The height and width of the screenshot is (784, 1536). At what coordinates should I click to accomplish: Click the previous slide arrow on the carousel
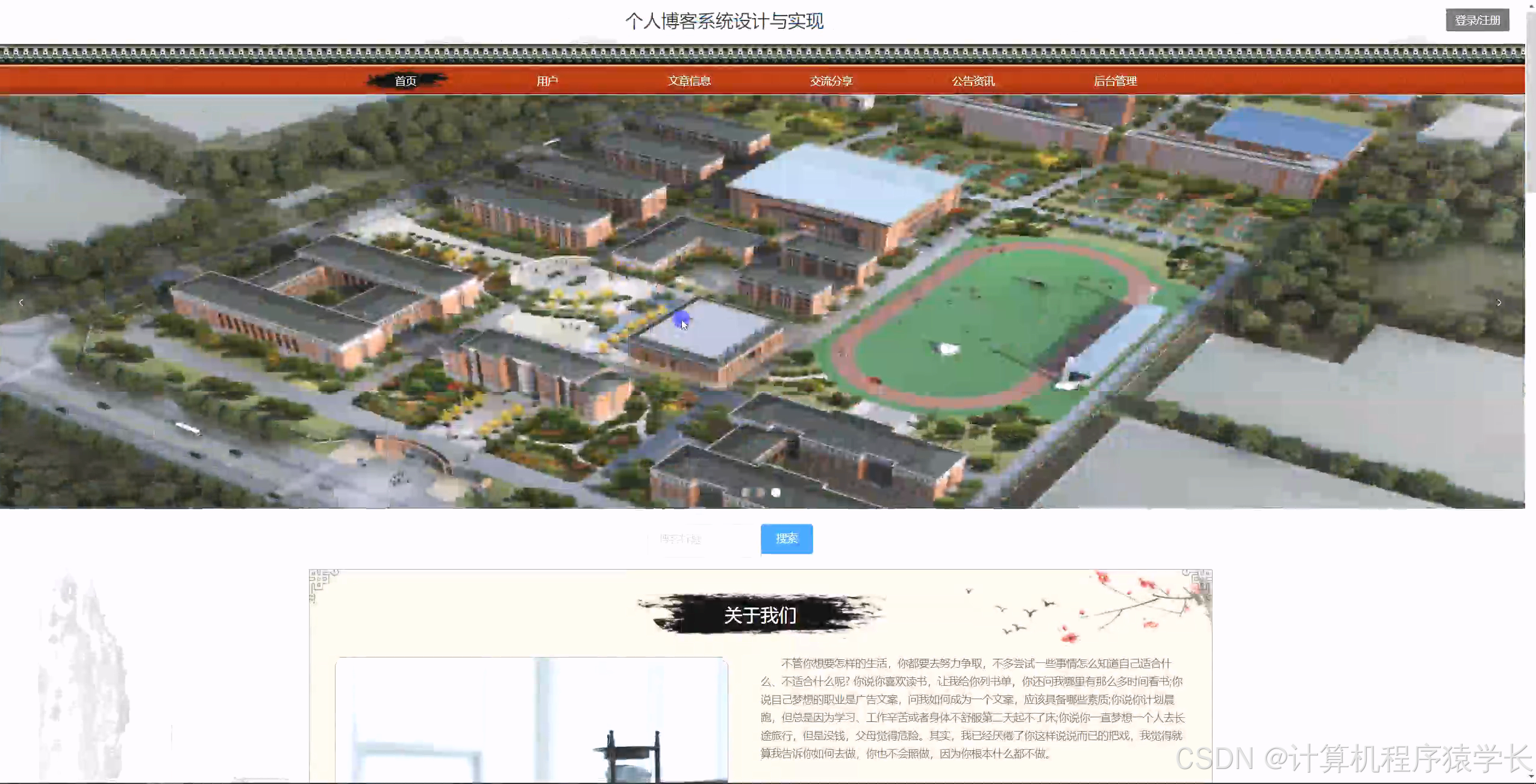click(22, 303)
